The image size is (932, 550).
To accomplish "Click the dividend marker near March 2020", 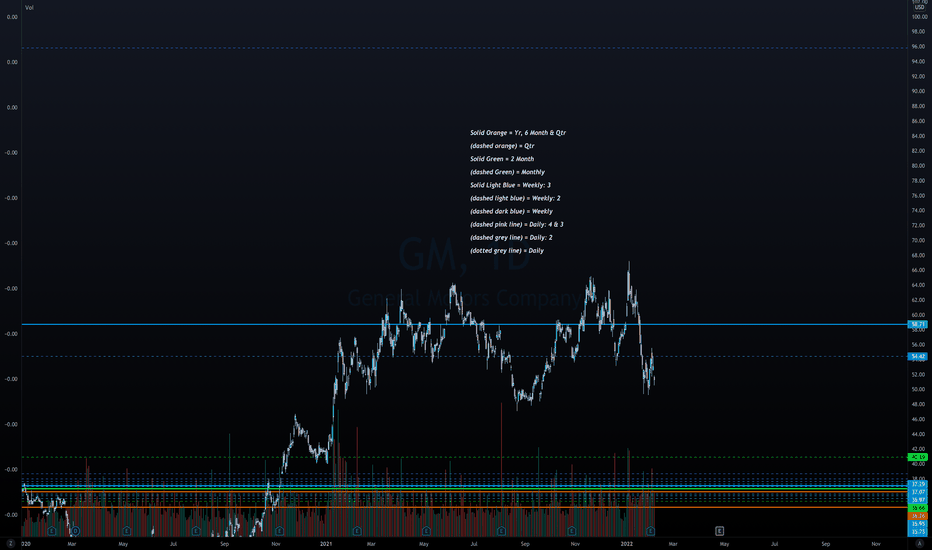I will [75, 530].
